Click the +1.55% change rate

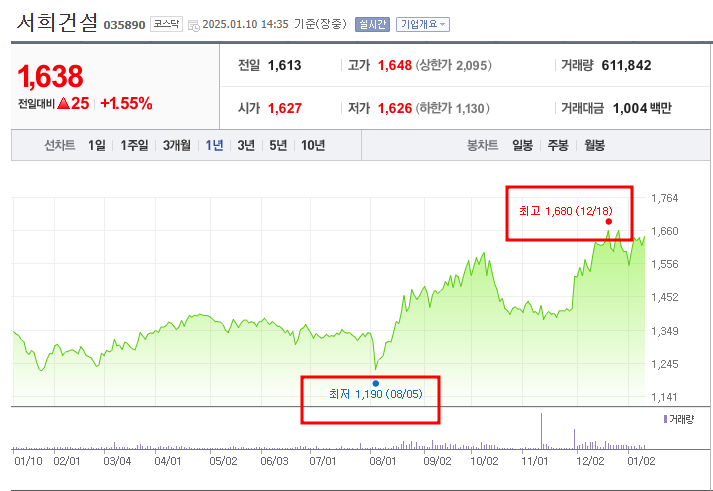126,104
